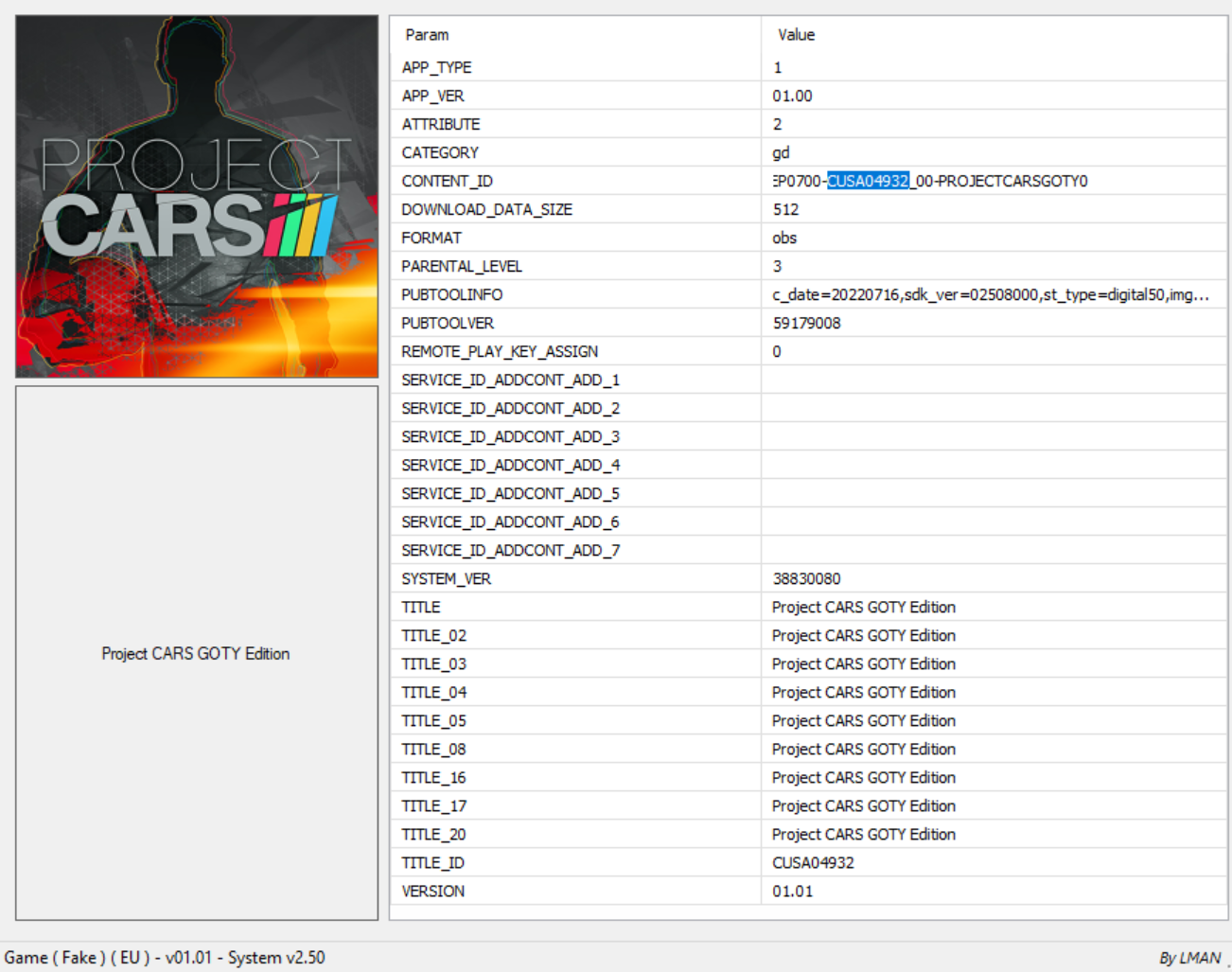Viewport: 1232px width, 972px height.
Task: Select the ATTRIBUTE parameter row
Action: pyautogui.click(x=809, y=124)
